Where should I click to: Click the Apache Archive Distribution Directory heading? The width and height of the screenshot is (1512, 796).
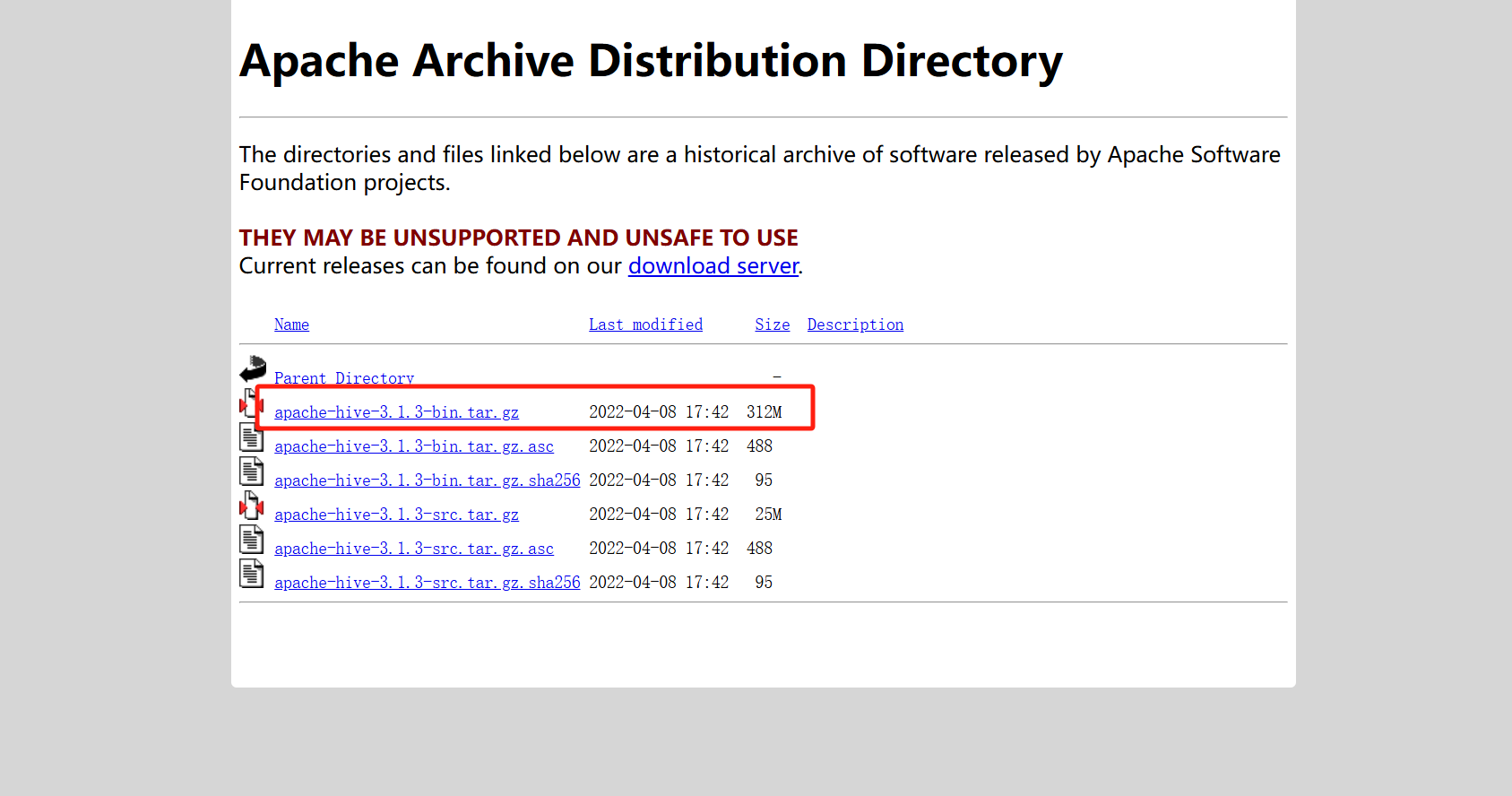[x=652, y=62]
